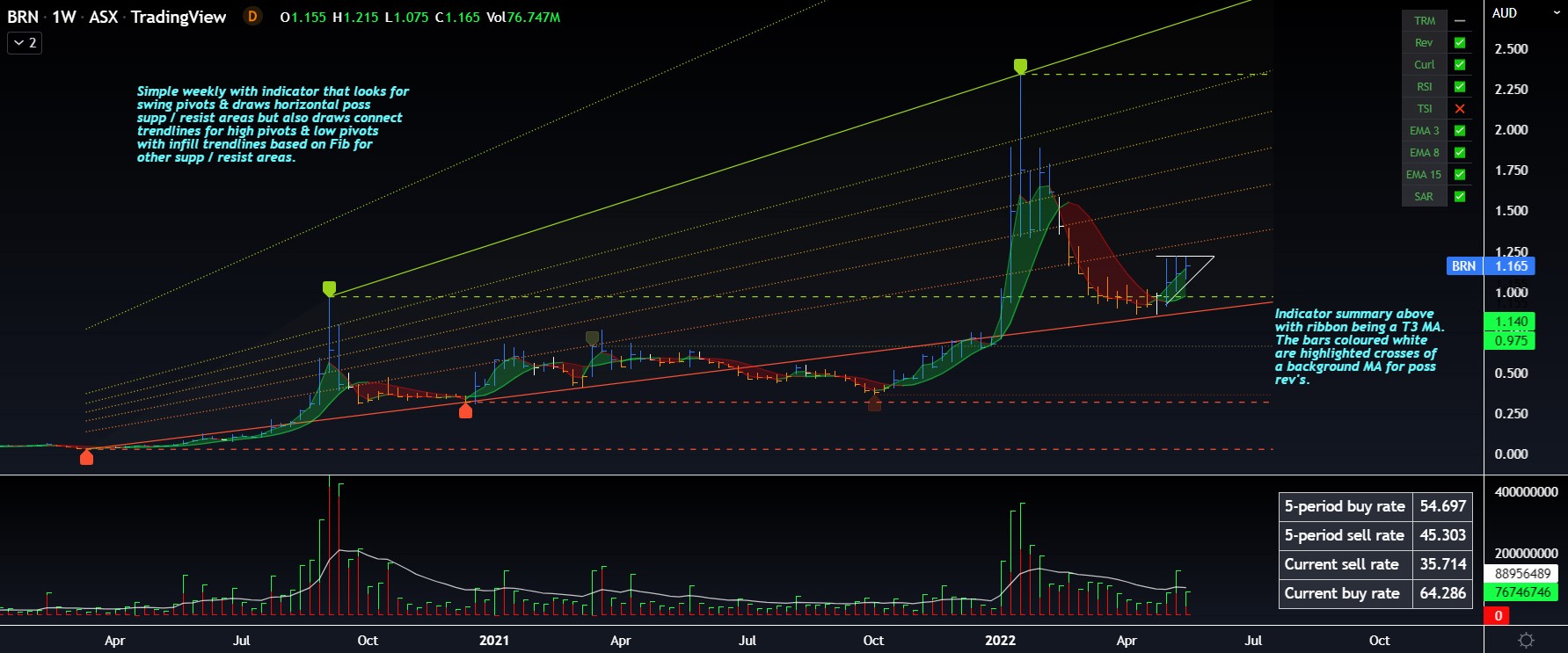Click the blue BRN 1.165 price label

coord(1491,265)
